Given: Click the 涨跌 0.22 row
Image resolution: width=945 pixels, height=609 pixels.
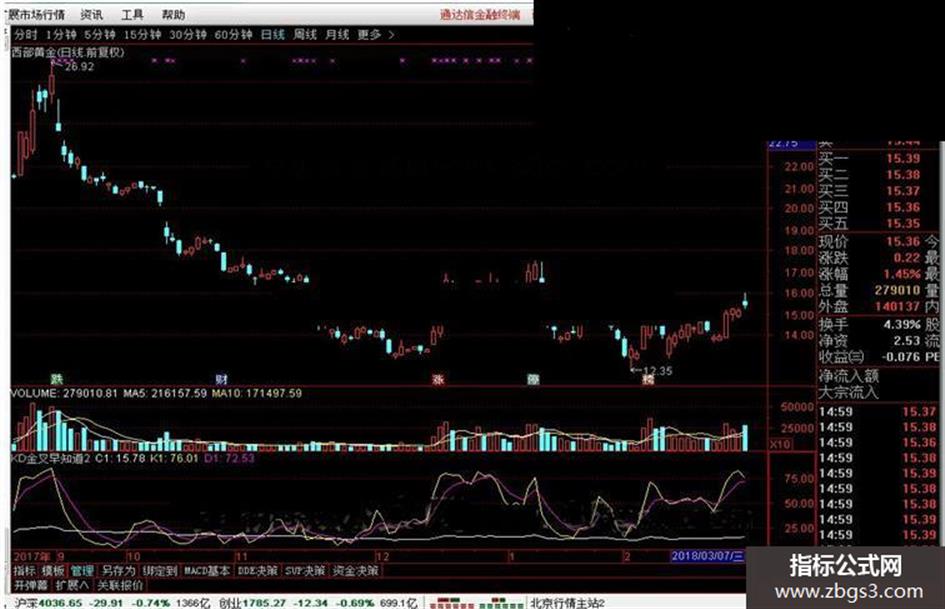Looking at the screenshot, I should click(x=870, y=258).
